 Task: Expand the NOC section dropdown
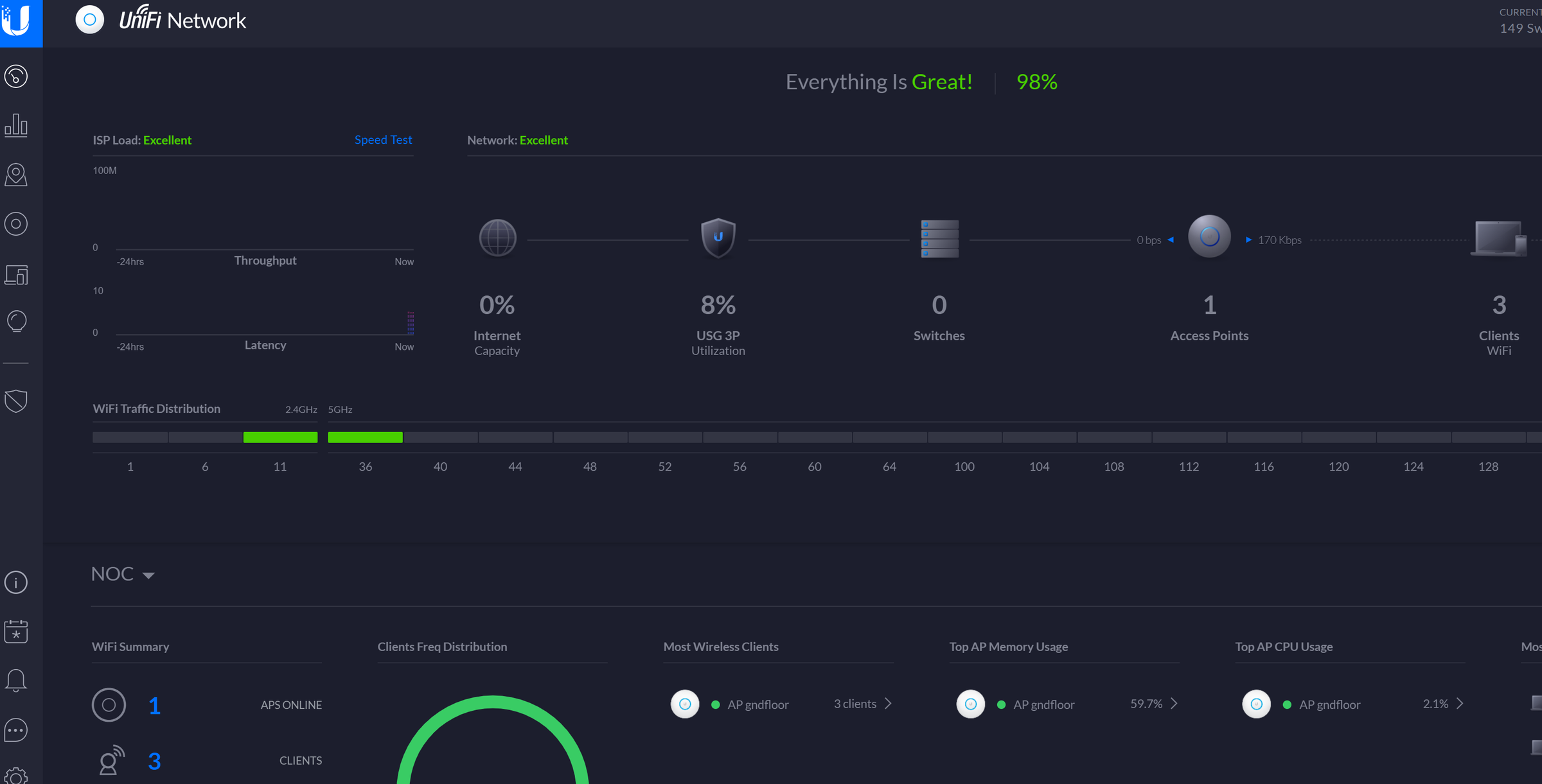150,574
